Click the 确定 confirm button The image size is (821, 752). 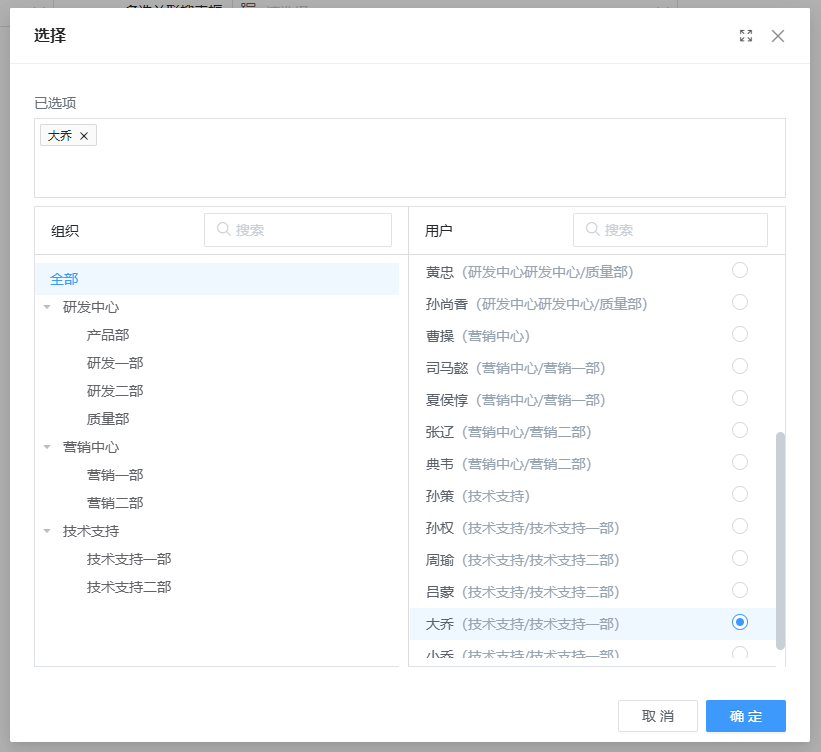point(745,716)
